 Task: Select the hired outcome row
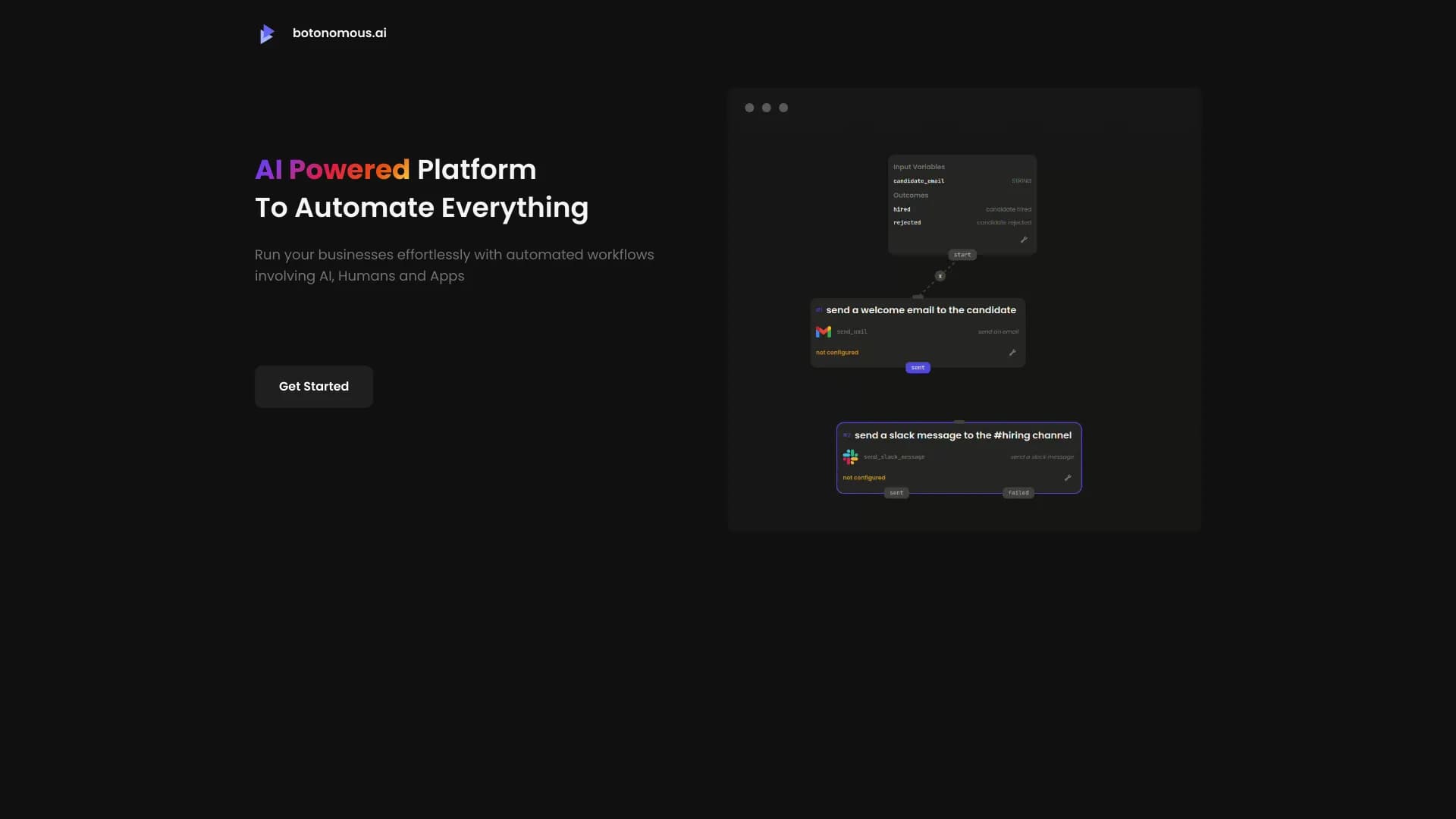(x=902, y=209)
